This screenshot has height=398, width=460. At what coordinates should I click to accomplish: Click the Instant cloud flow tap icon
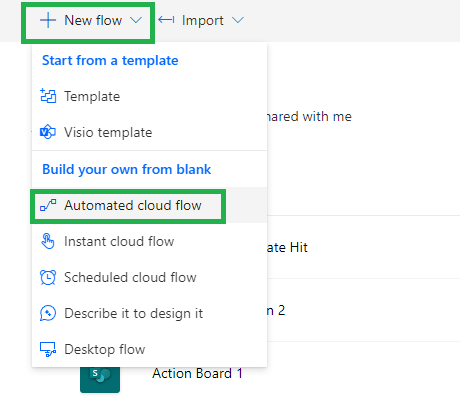point(48,241)
